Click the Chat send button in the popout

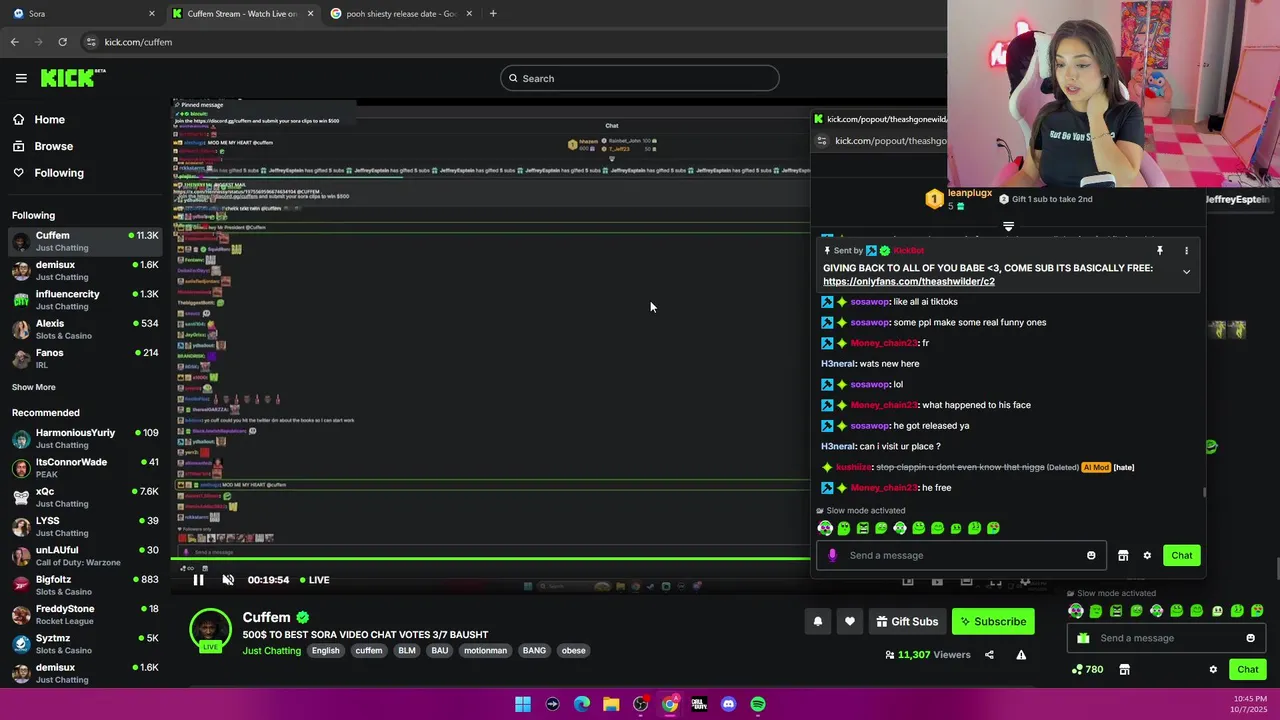coord(1182,556)
